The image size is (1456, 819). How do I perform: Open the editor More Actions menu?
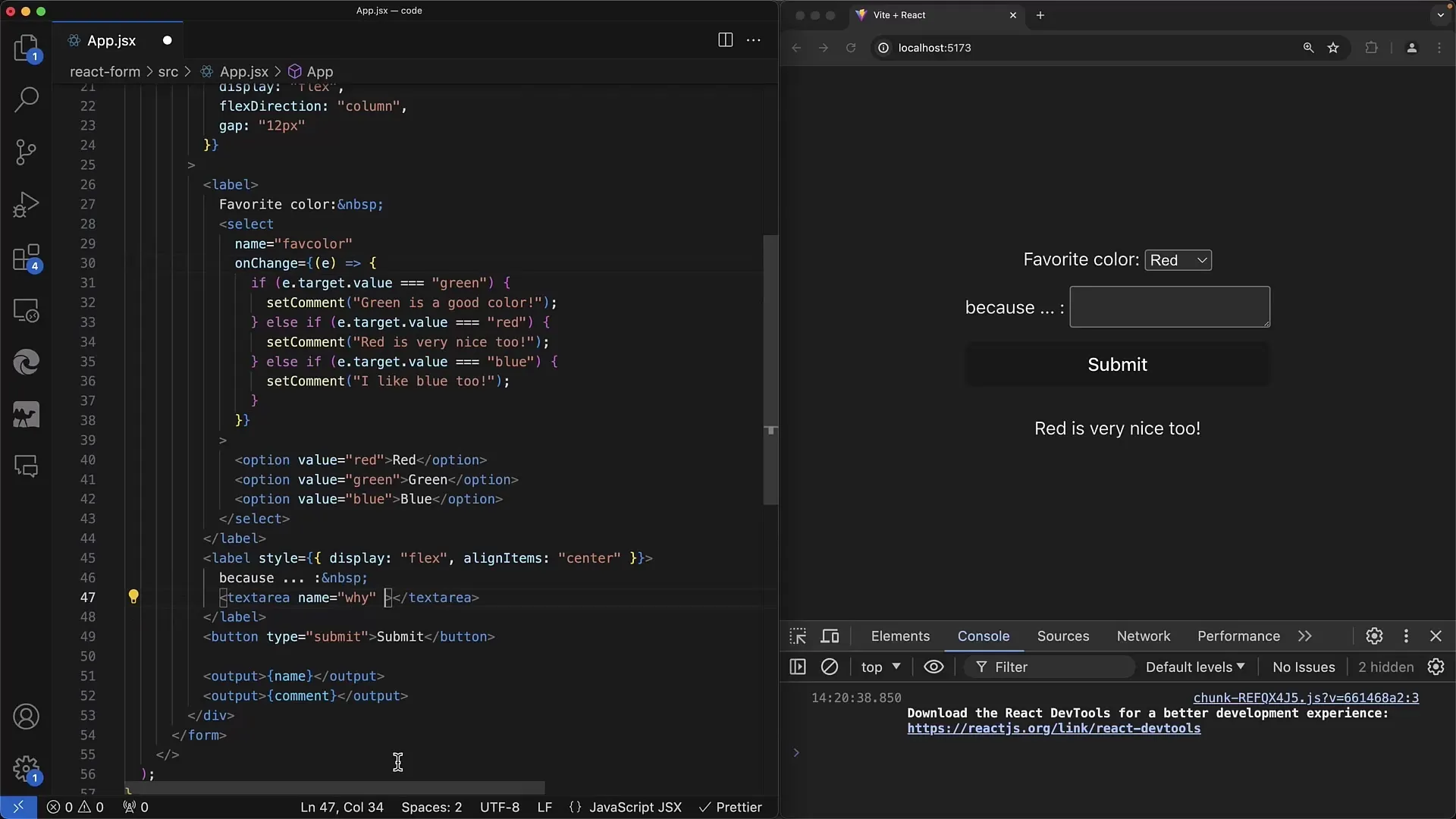coord(754,40)
